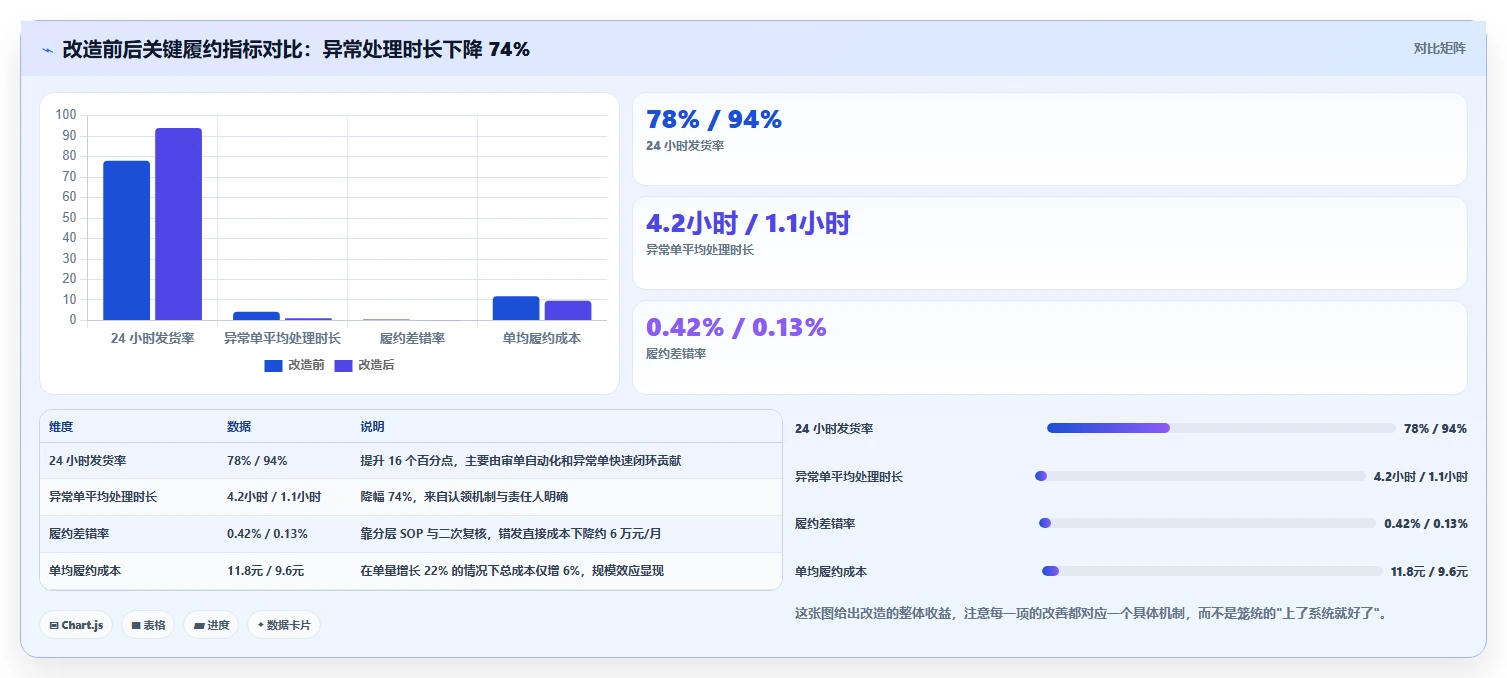Click the 78% / 94% value beside the progress bar
Screen dimensions: 1507x678
click(1435, 429)
